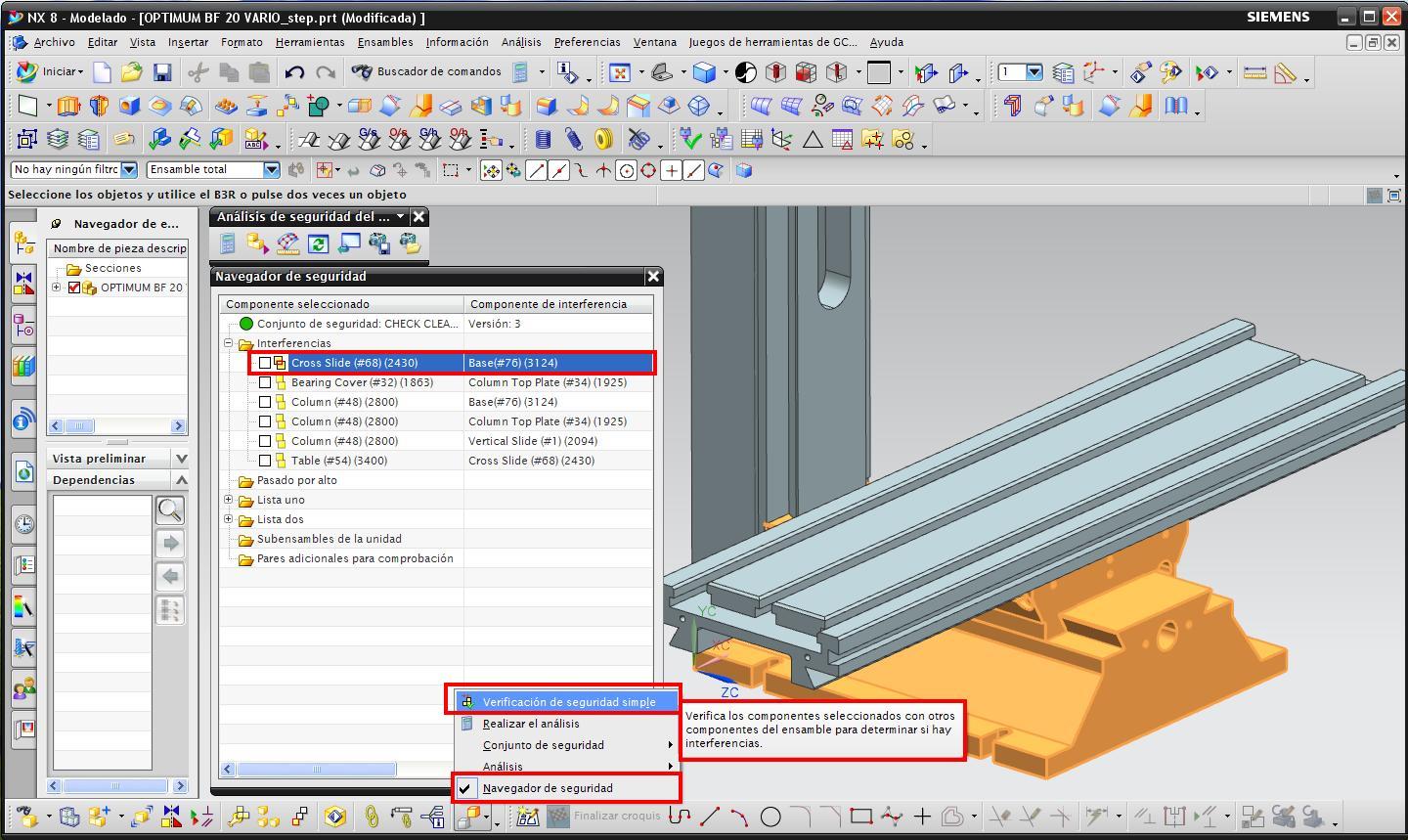Click the Open folder icon
Image resolution: width=1408 pixels, height=840 pixels.
click(x=132, y=71)
